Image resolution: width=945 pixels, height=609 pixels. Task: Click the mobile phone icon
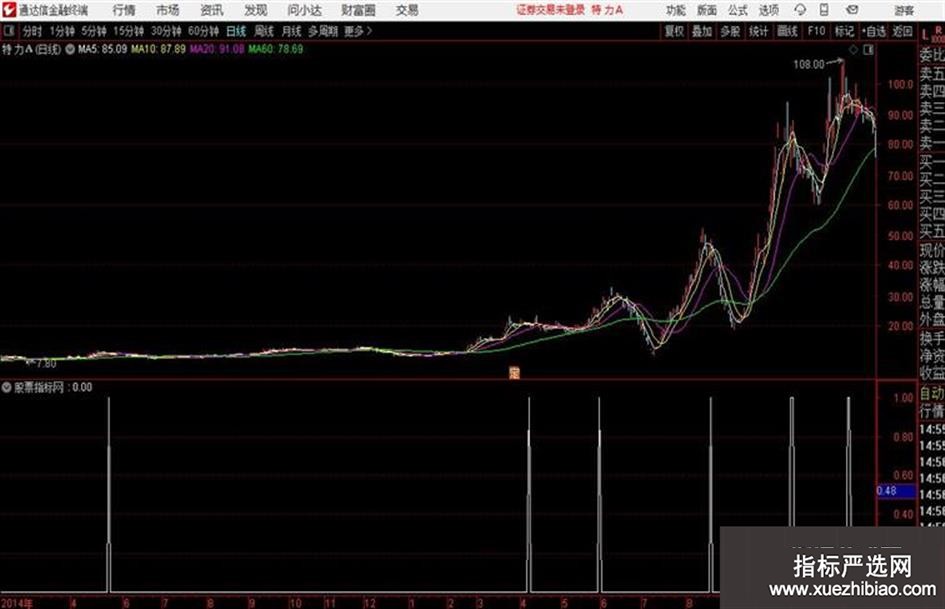[824, 10]
